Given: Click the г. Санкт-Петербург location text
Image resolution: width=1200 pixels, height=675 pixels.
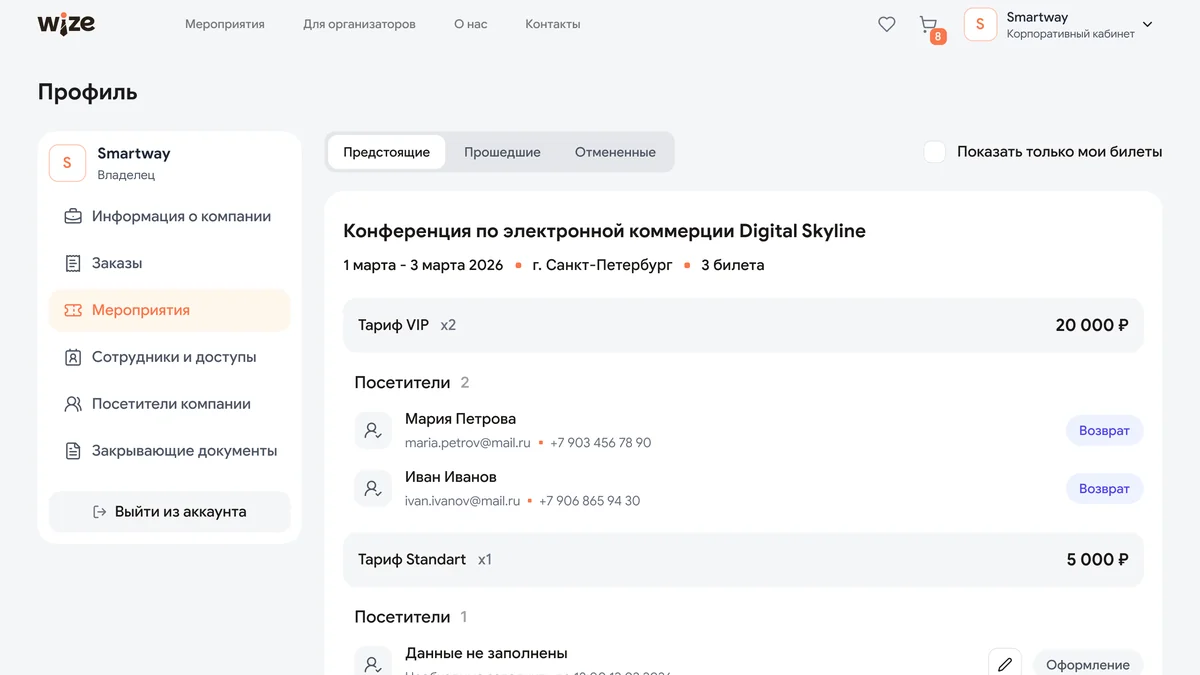Looking at the screenshot, I should [602, 266].
